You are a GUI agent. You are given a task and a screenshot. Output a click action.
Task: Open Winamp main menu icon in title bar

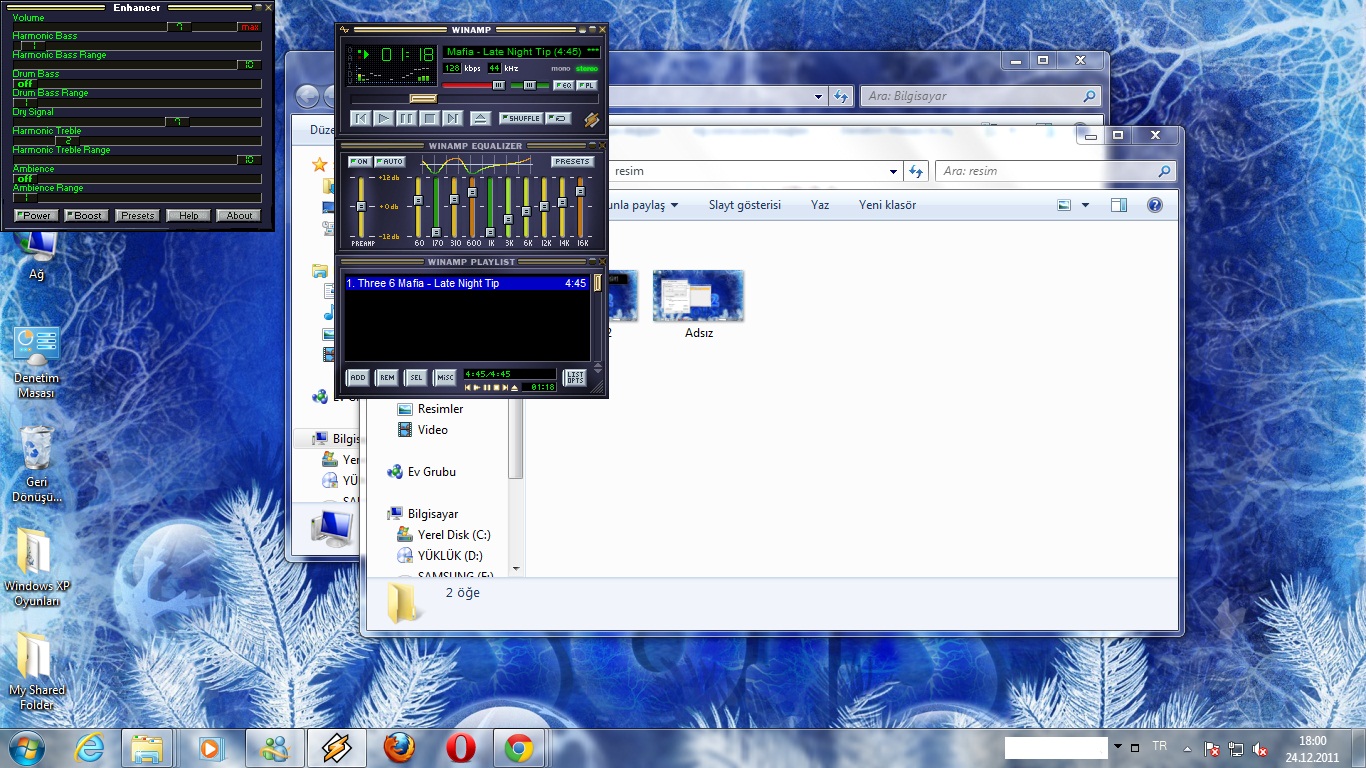(345, 30)
